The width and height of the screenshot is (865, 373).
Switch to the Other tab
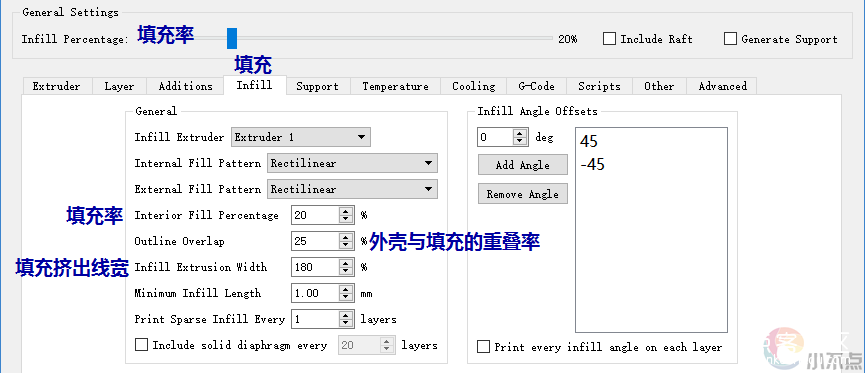point(659,87)
